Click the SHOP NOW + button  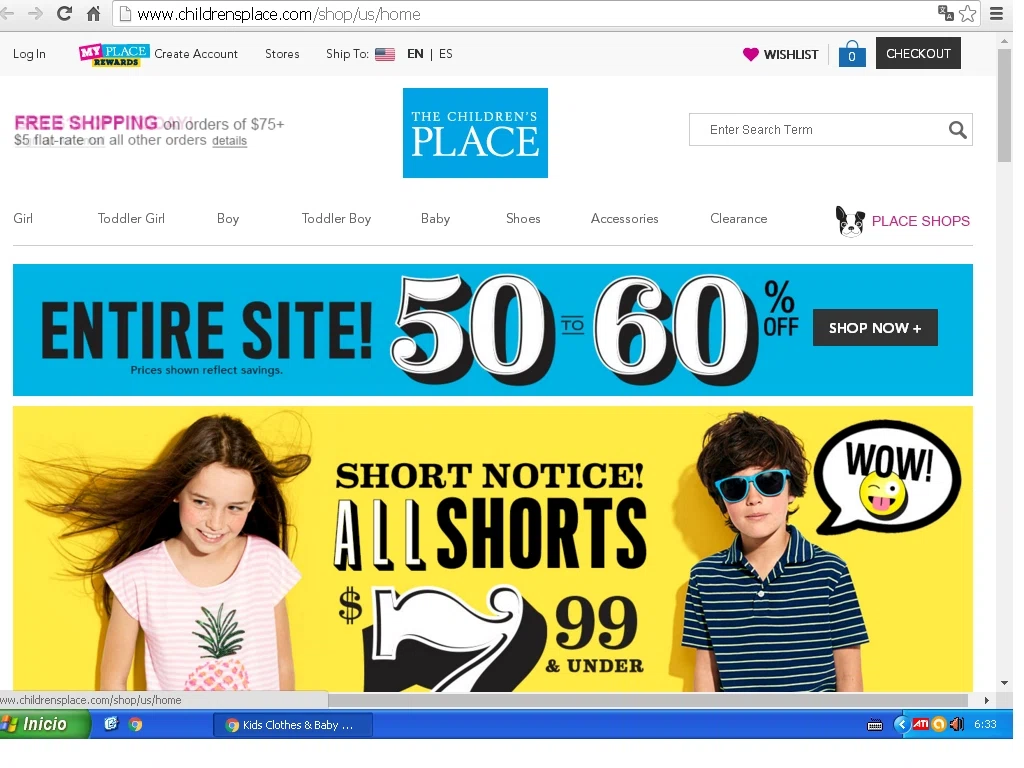875,328
